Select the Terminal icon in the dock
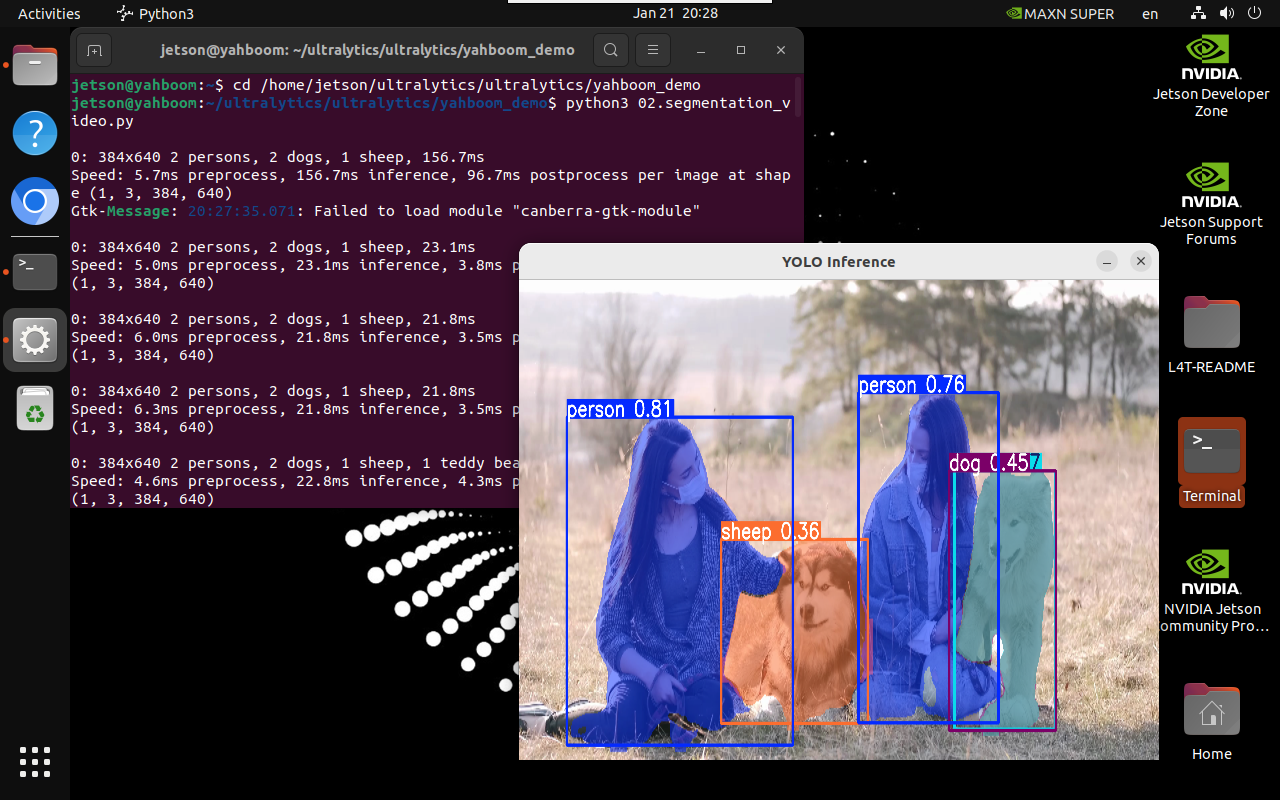Image resolution: width=1280 pixels, height=800 pixels. [x=35, y=271]
